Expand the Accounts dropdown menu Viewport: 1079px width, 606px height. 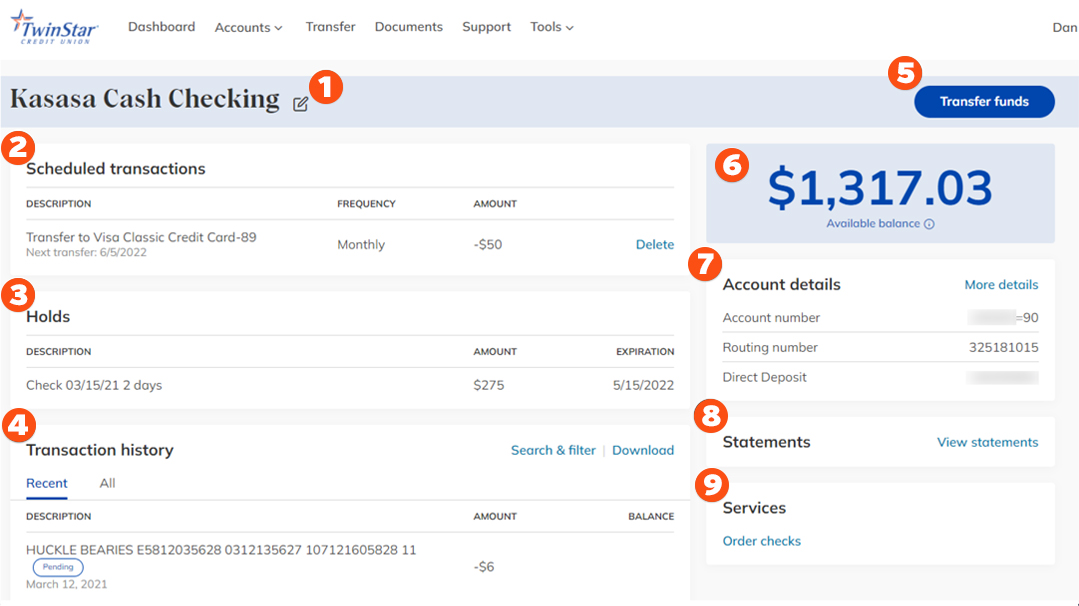click(248, 28)
